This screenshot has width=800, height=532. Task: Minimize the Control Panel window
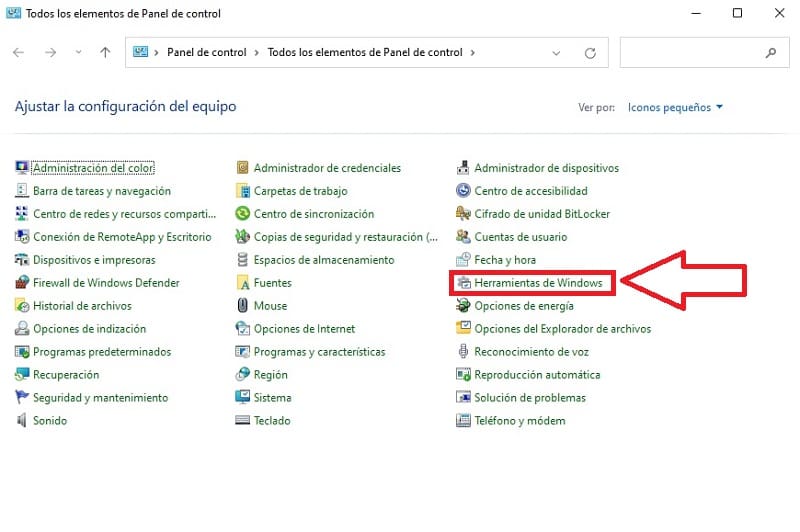click(x=696, y=13)
